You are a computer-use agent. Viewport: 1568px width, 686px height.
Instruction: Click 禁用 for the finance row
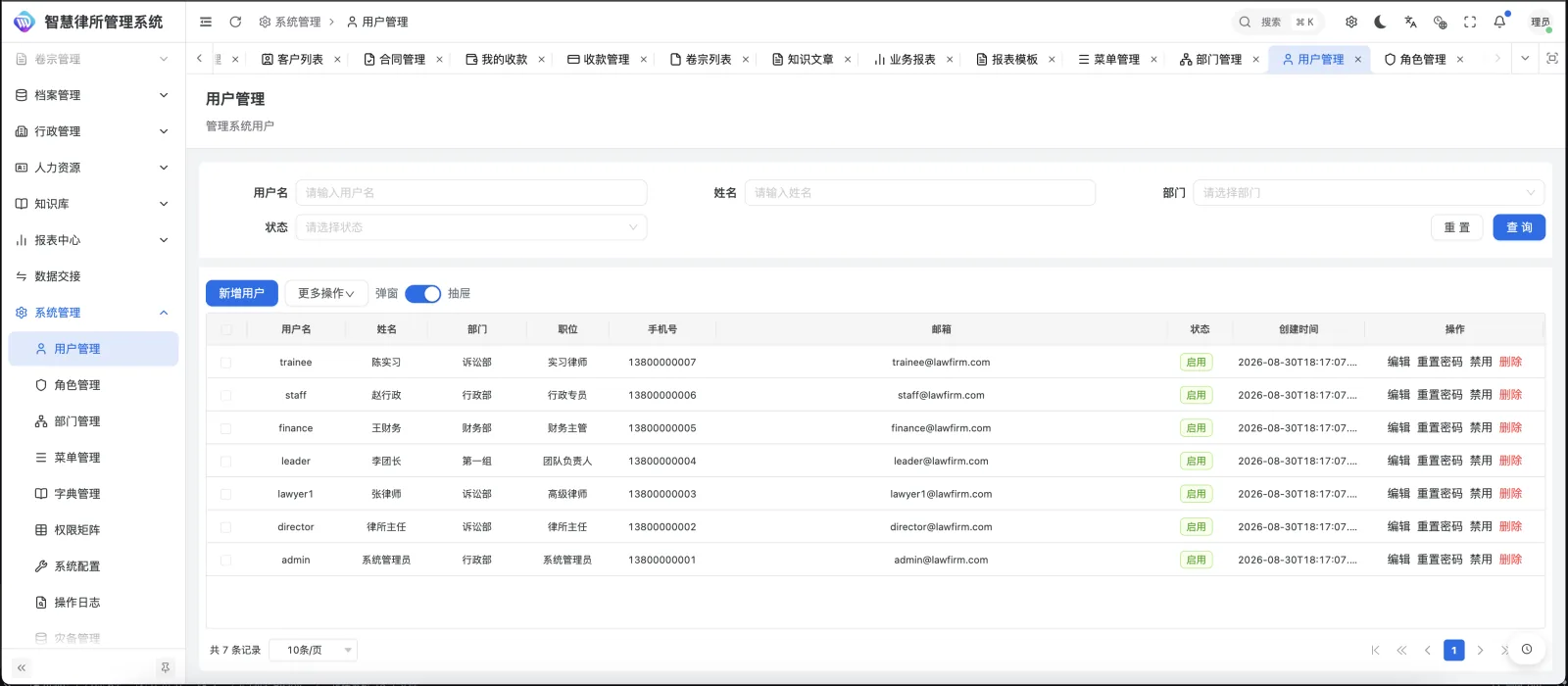pyautogui.click(x=1481, y=427)
